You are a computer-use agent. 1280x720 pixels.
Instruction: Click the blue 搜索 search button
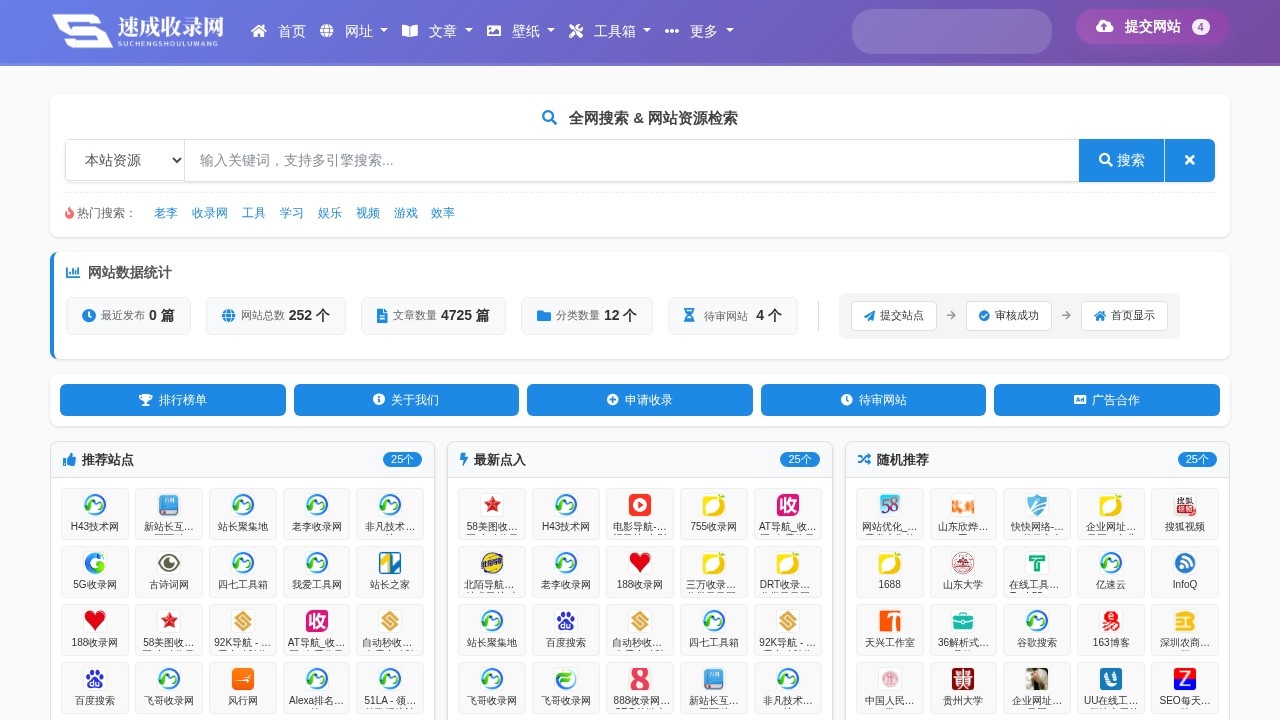coord(1121,160)
